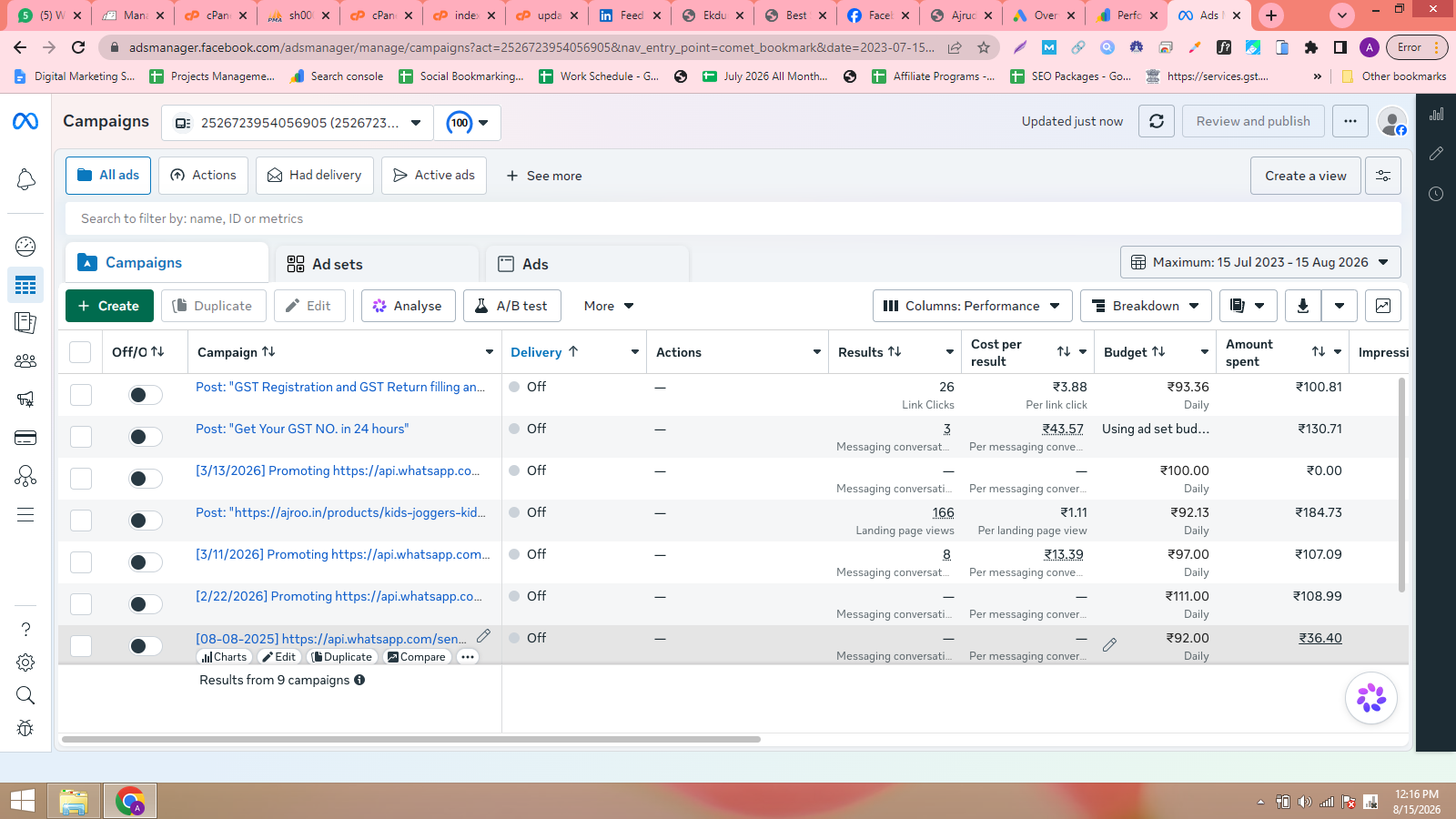Switch to Ad sets tab
This screenshot has height=819, width=1456.
(377, 264)
